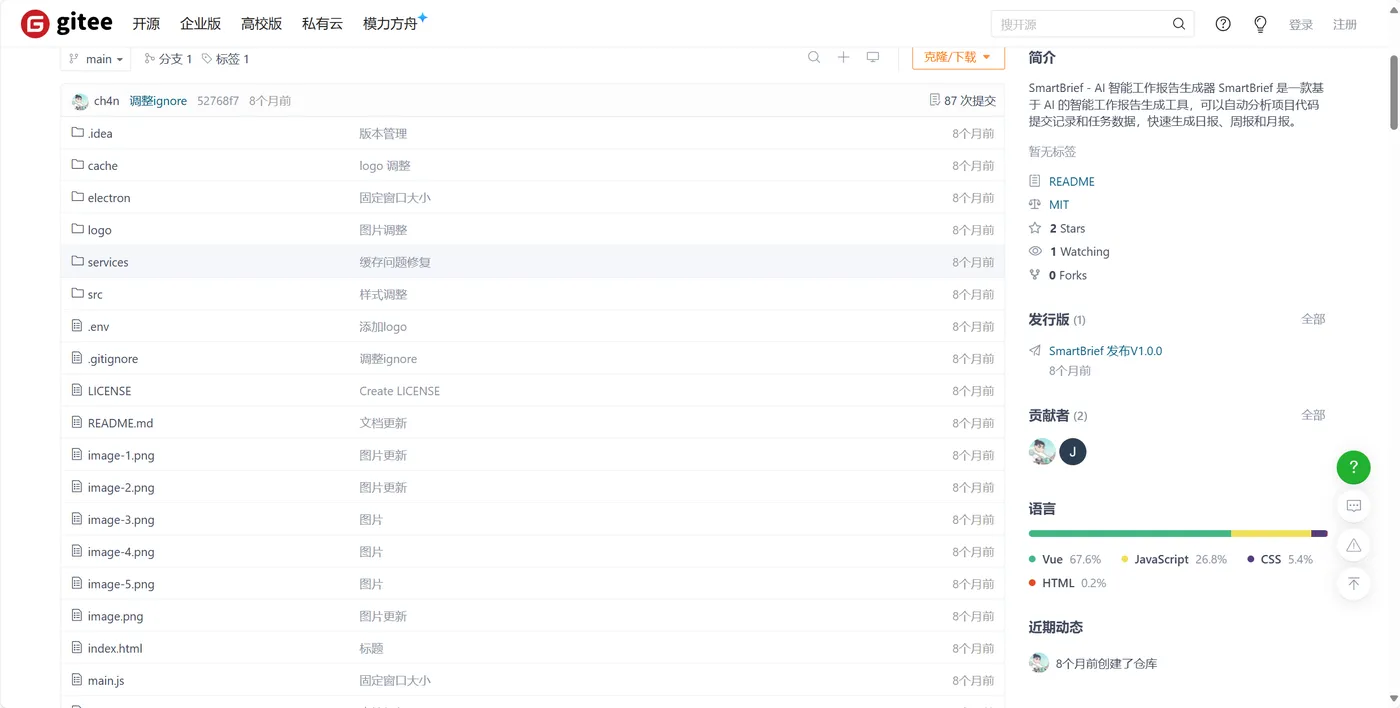This screenshot has height=708, width=1400.
Task: Click the 登录 link
Action: click(x=1301, y=25)
